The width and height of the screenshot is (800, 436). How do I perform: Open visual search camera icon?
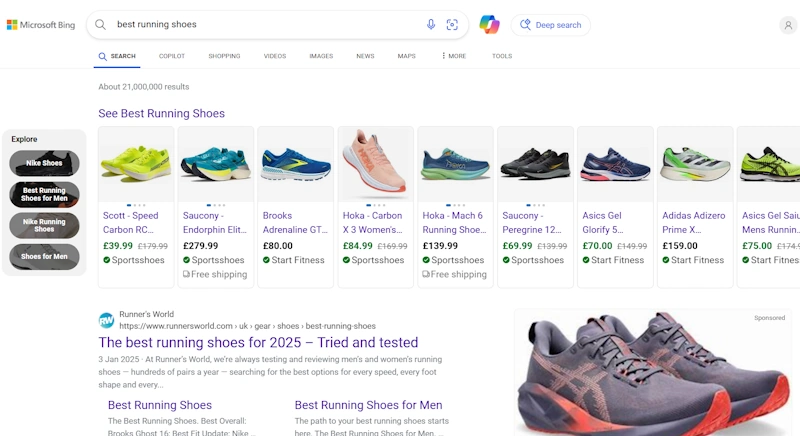pyautogui.click(x=452, y=24)
